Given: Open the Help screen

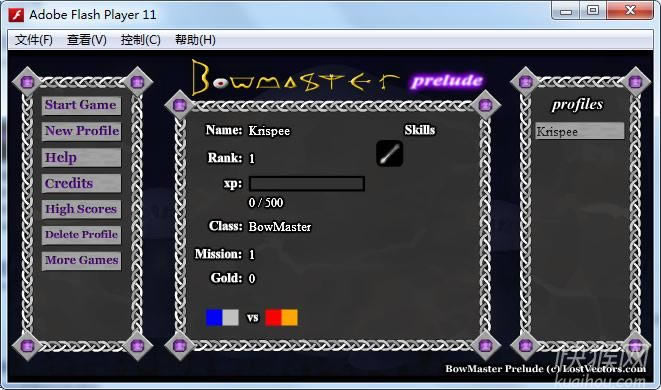Looking at the screenshot, I should [81, 157].
